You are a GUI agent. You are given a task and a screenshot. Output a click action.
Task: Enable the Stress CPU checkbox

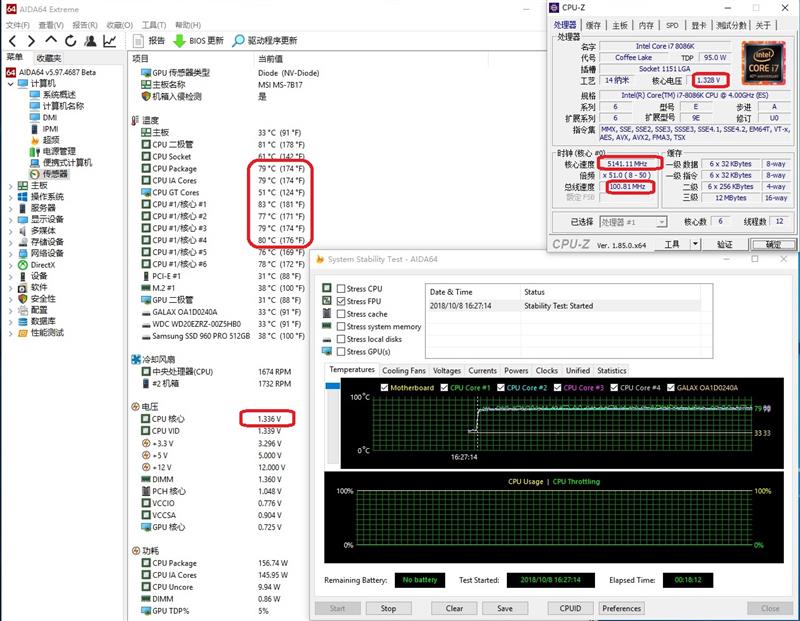341,289
